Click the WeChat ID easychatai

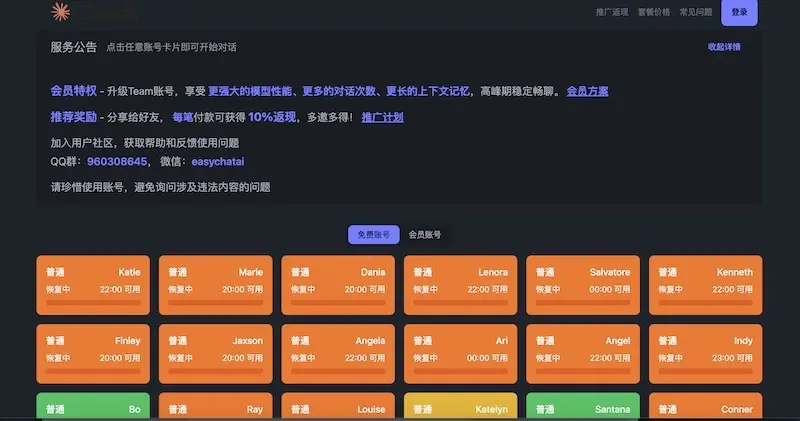pos(218,162)
